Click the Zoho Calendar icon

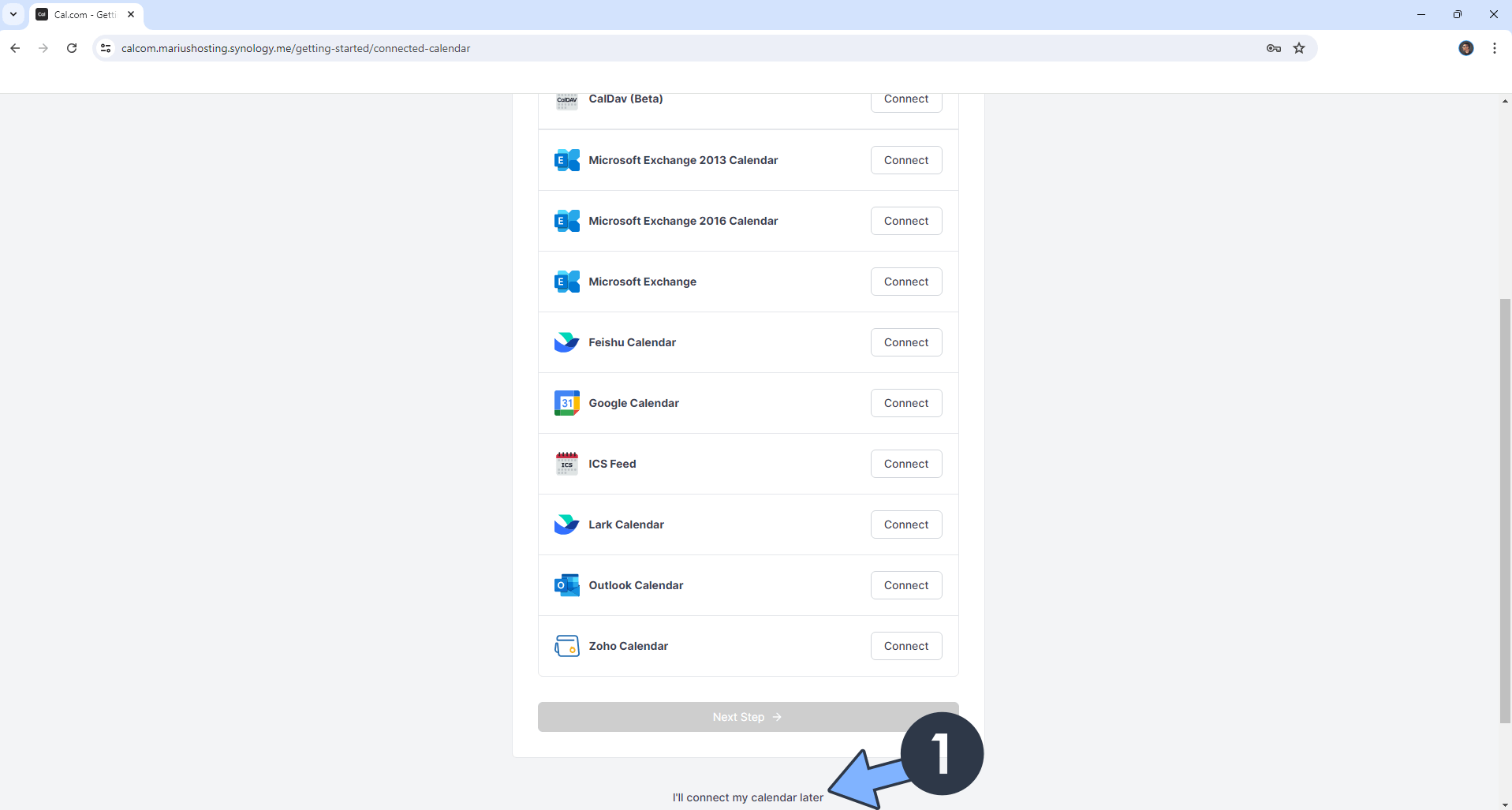coord(567,646)
